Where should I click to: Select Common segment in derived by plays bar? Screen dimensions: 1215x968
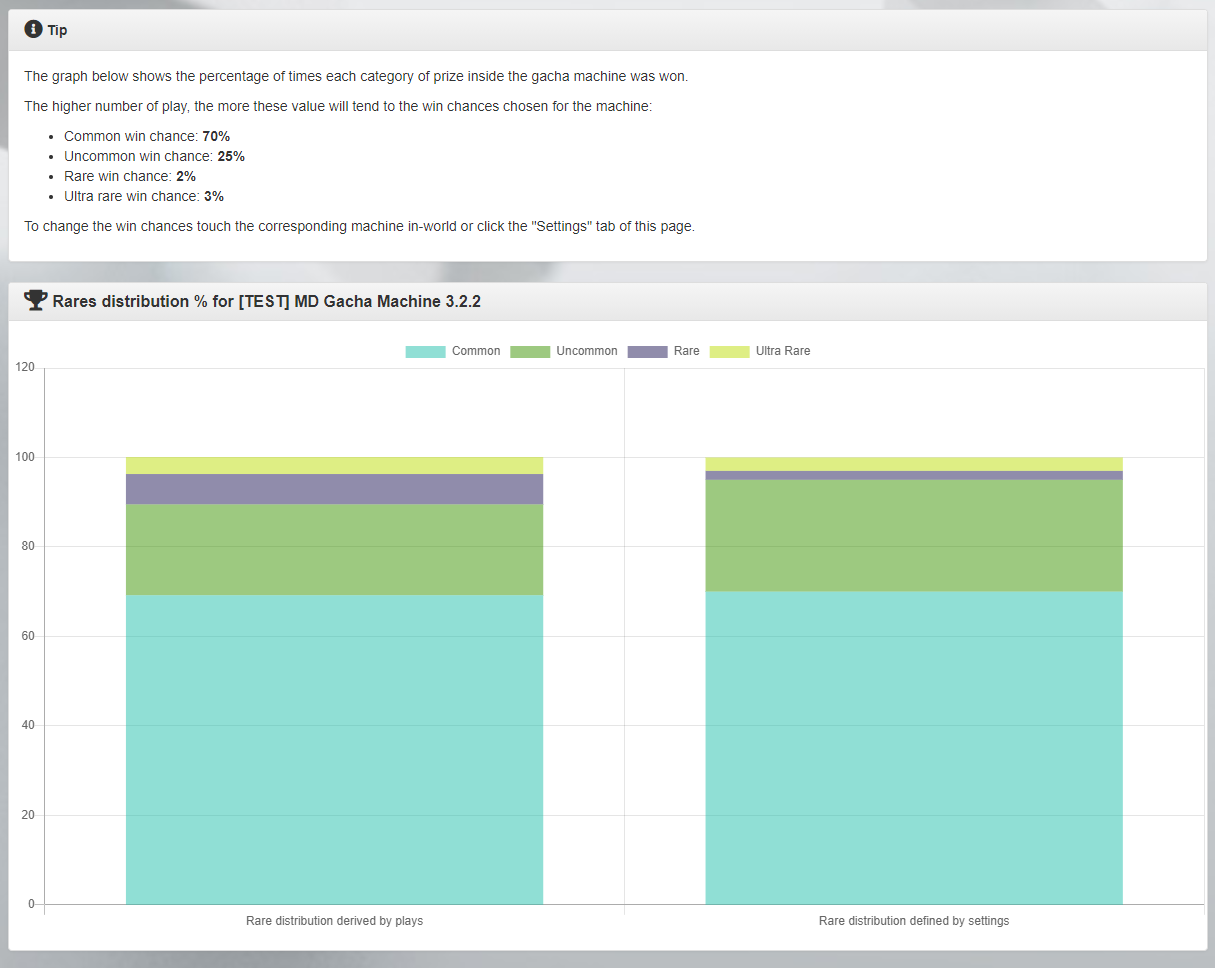tap(334, 750)
